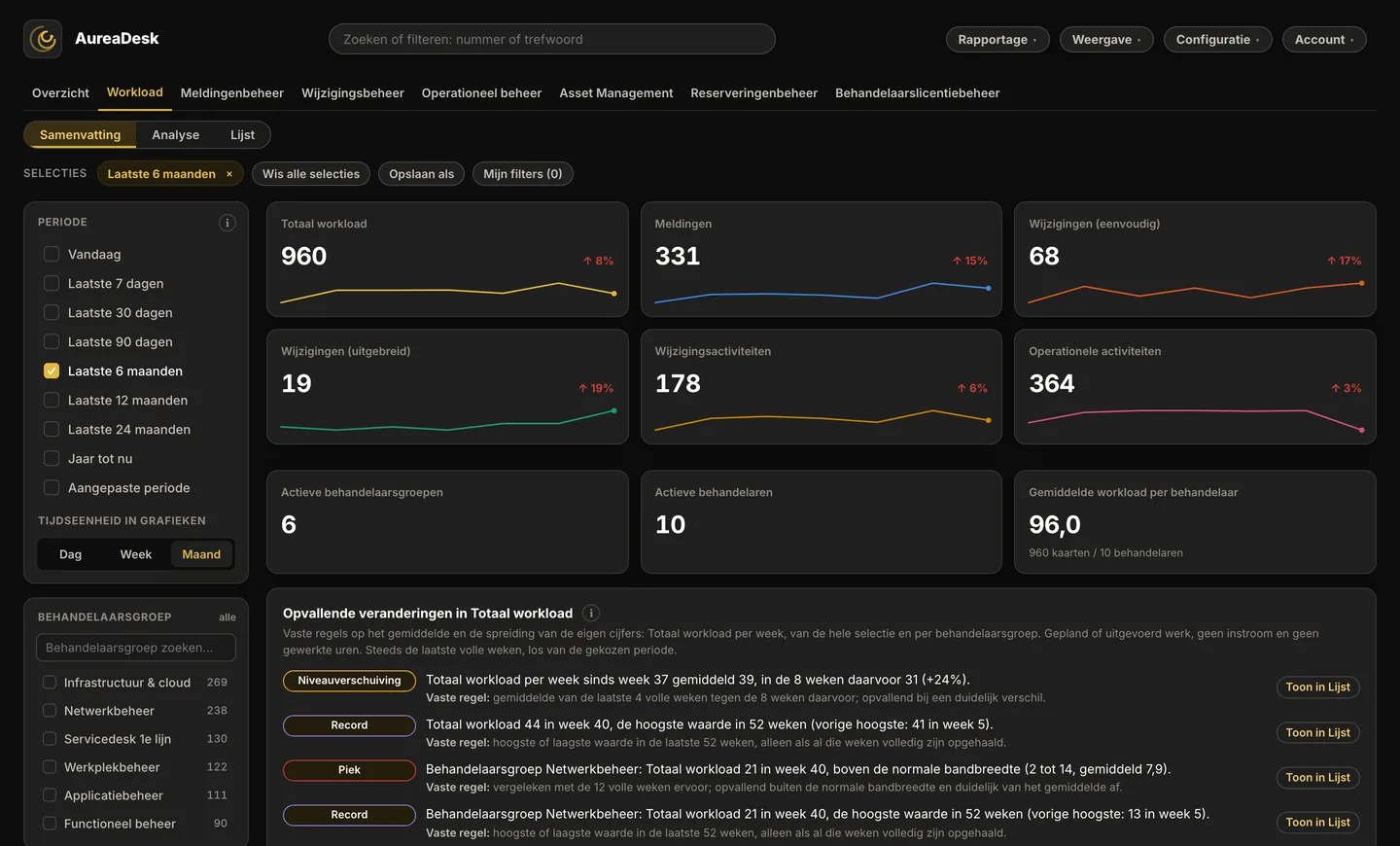Switch to the Analyse view

tap(176, 135)
